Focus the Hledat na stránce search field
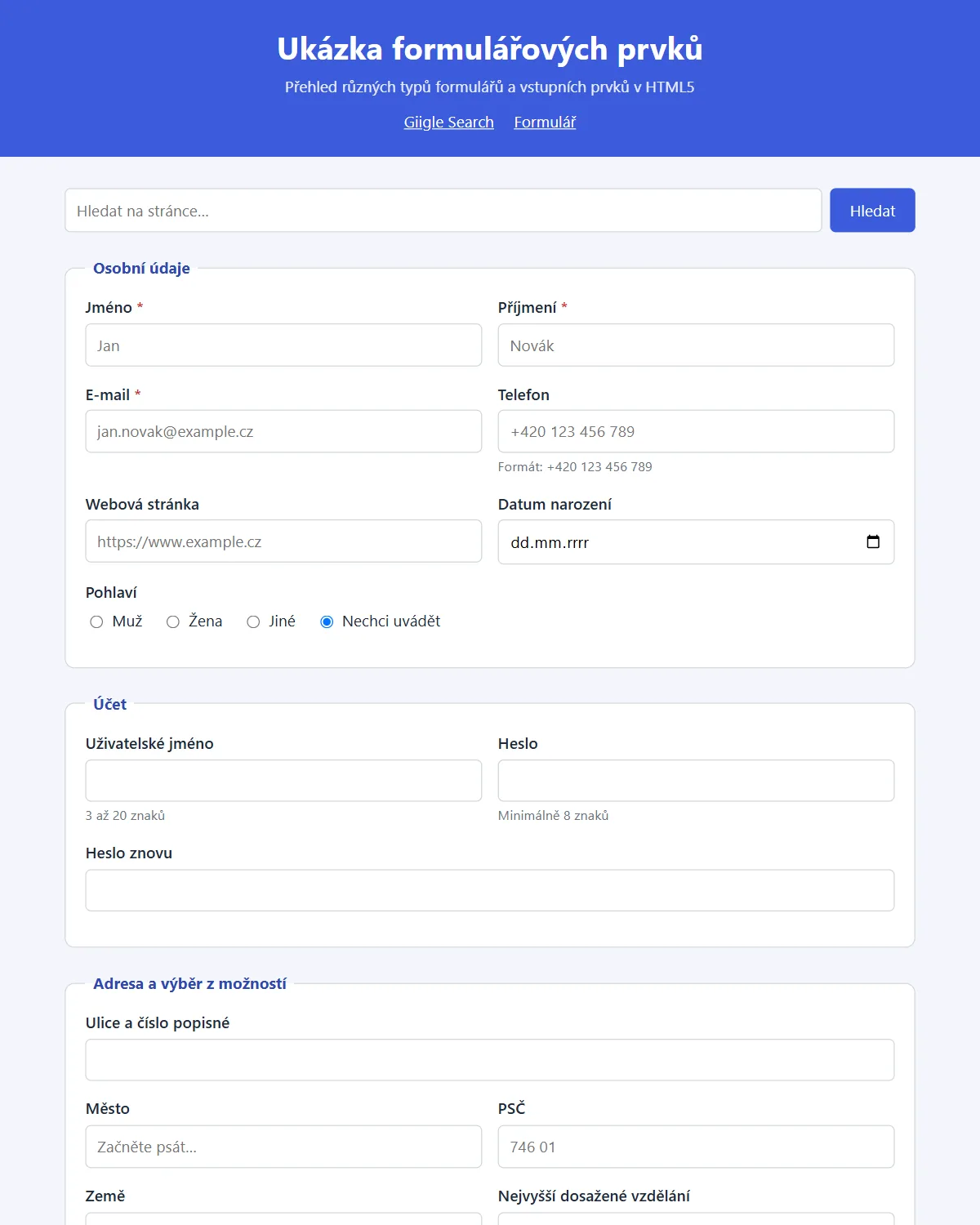 coord(443,211)
